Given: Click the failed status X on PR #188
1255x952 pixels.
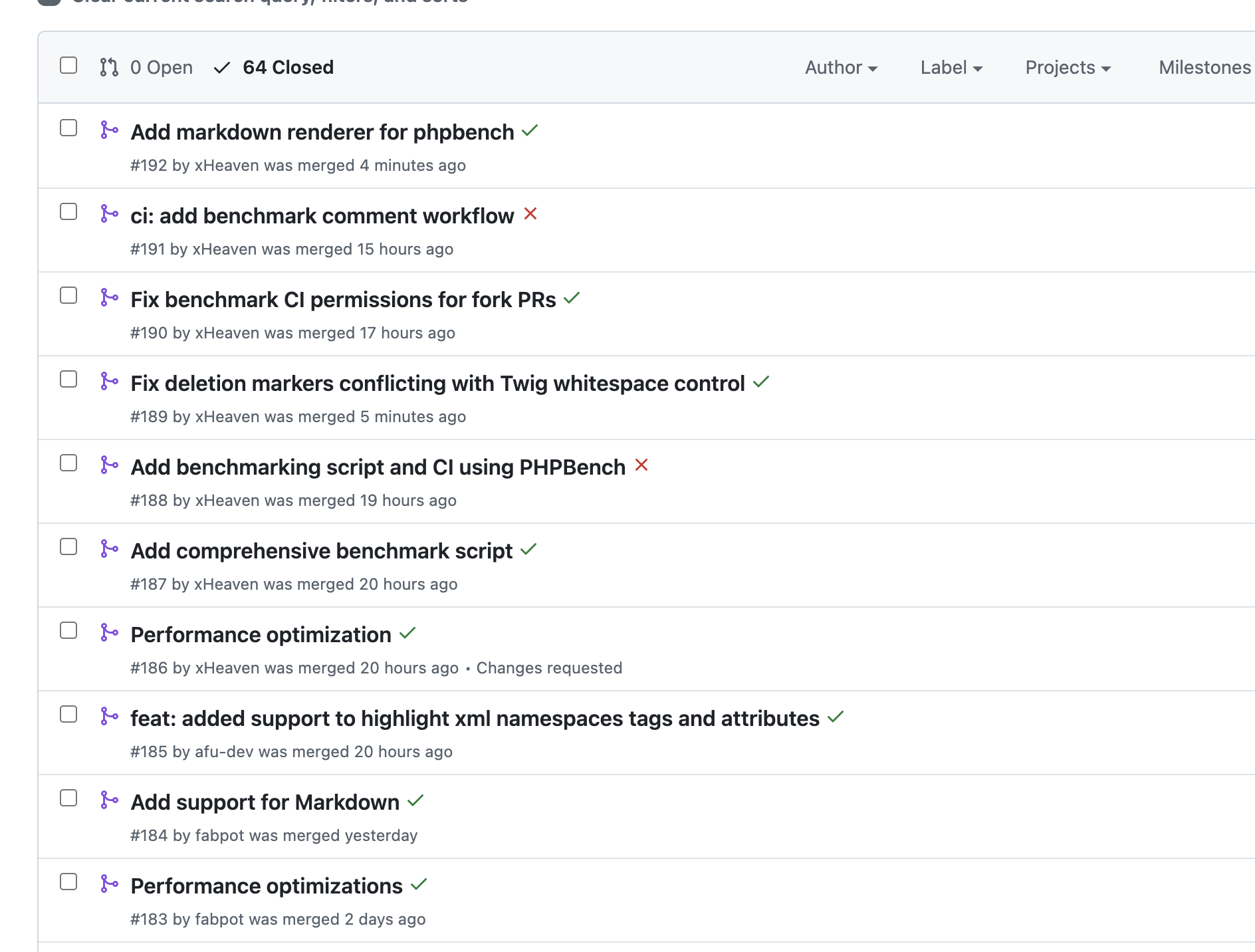Looking at the screenshot, I should [641, 465].
